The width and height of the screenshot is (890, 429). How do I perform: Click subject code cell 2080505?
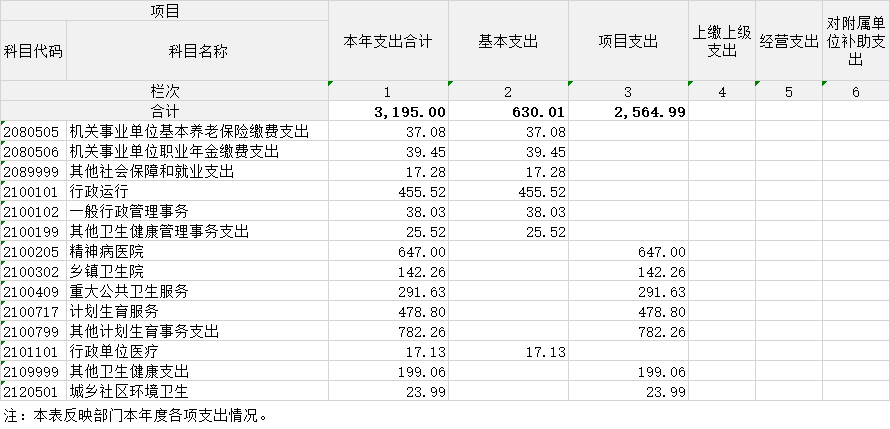33,131
